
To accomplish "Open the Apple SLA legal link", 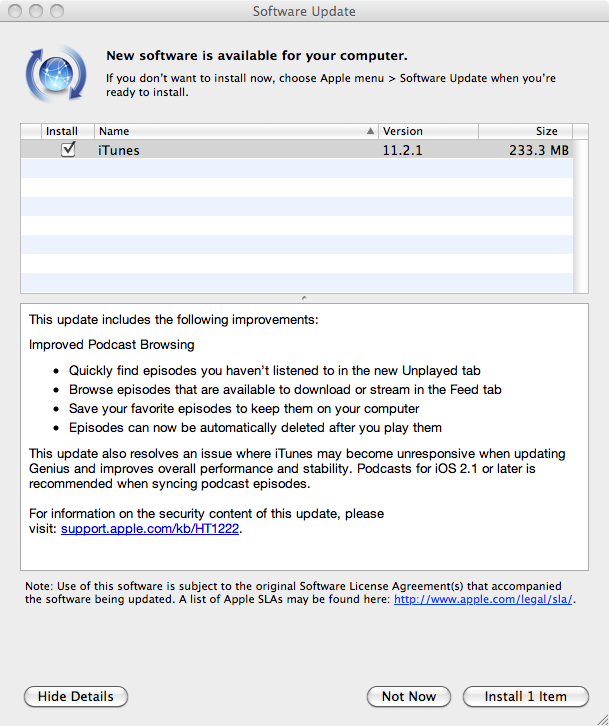I will pyautogui.click(x=483, y=599).
